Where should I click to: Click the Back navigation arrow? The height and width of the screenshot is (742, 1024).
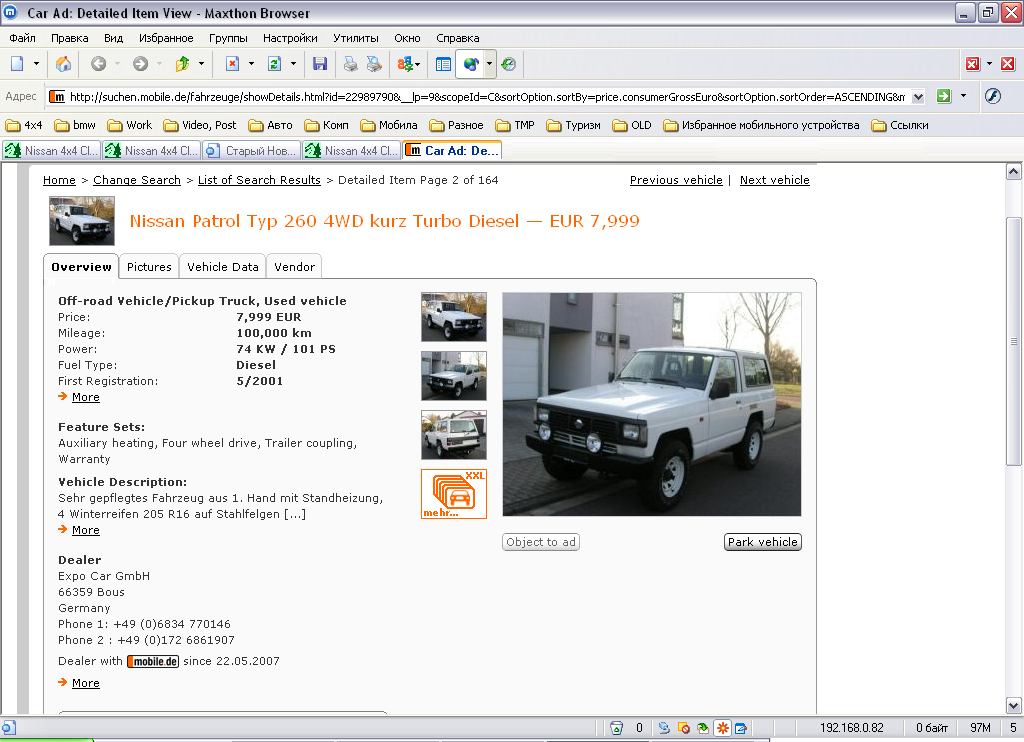click(99, 63)
